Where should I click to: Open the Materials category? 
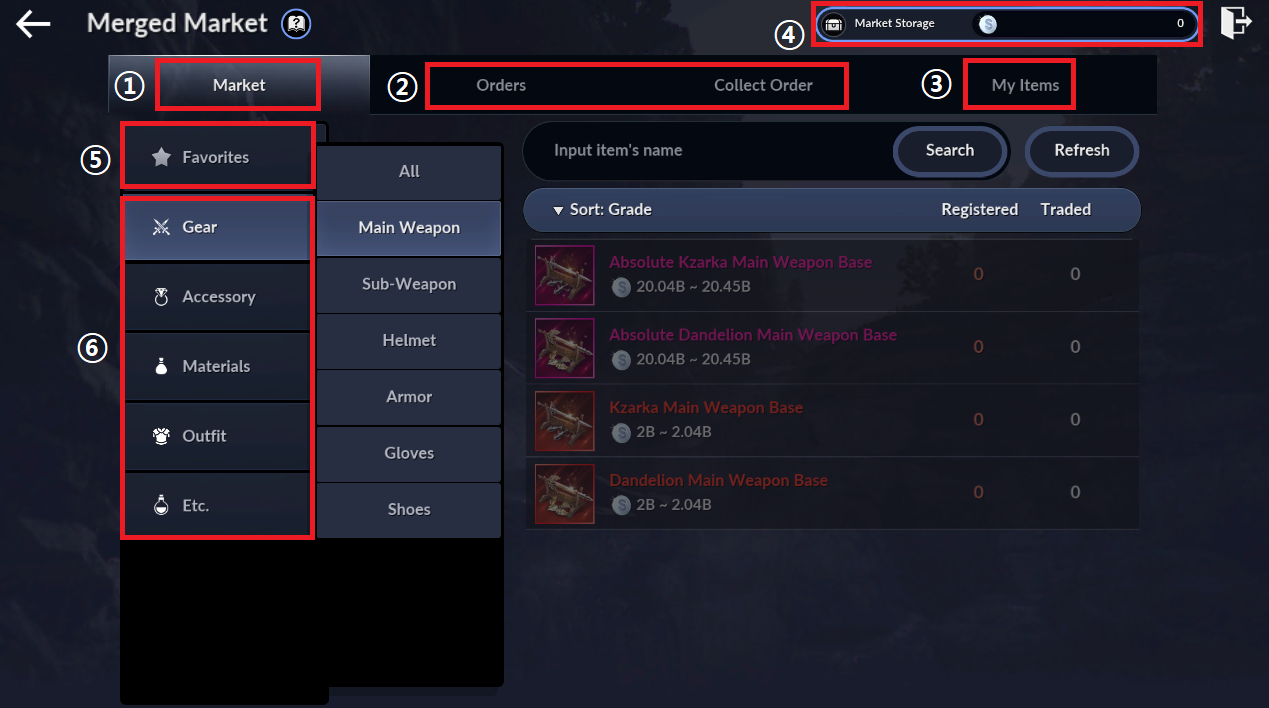(x=217, y=366)
